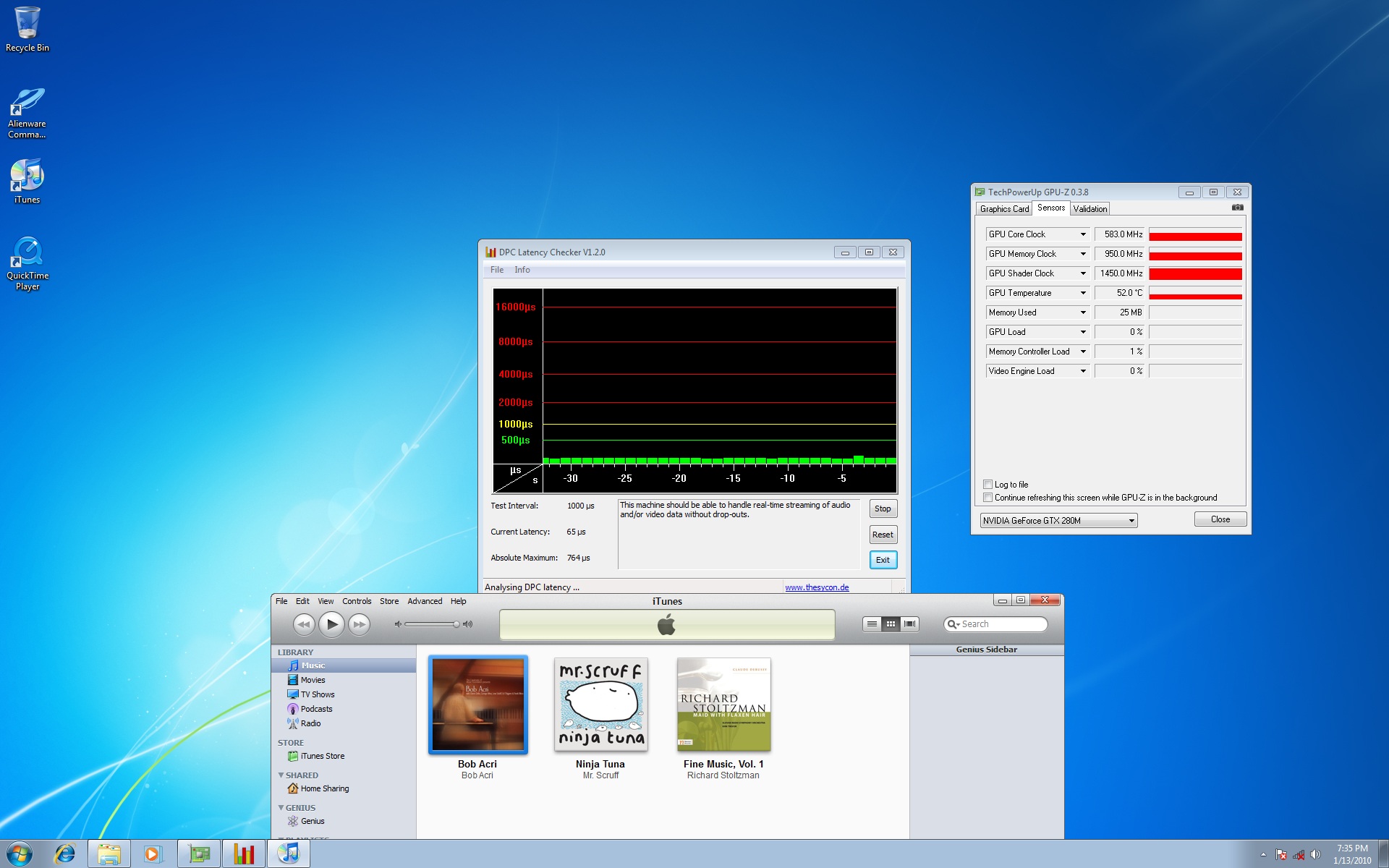Open the QuickTime Player desktop shortcut
The height and width of the screenshot is (868, 1389).
(27, 263)
